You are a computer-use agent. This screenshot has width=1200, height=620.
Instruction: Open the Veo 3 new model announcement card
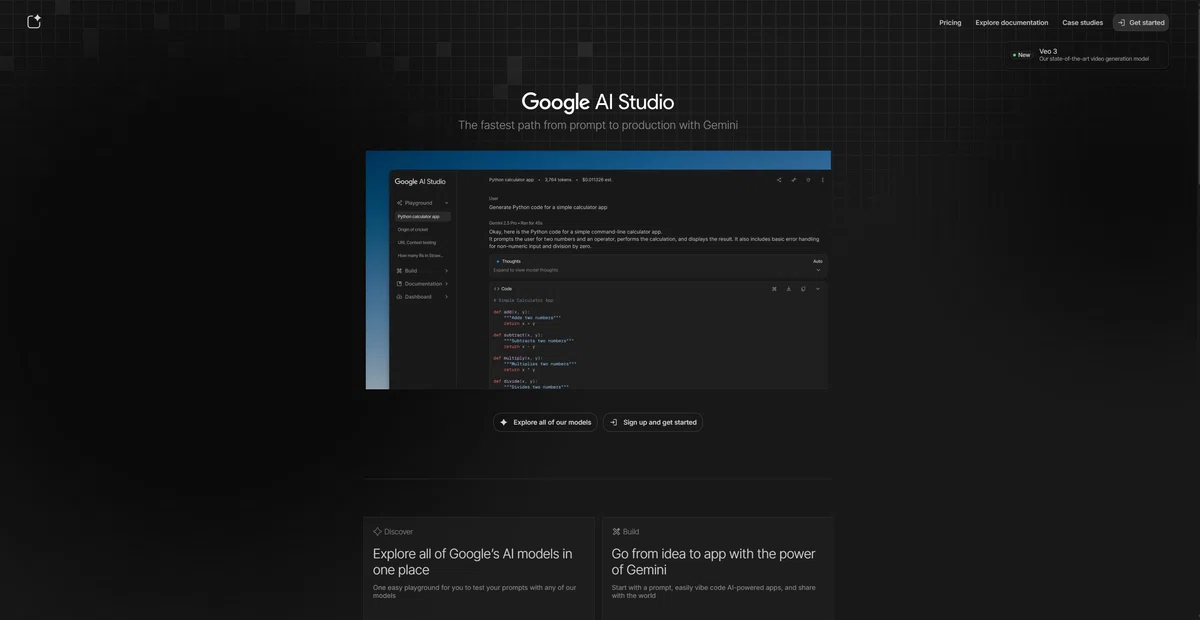(x=1086, y=55)
